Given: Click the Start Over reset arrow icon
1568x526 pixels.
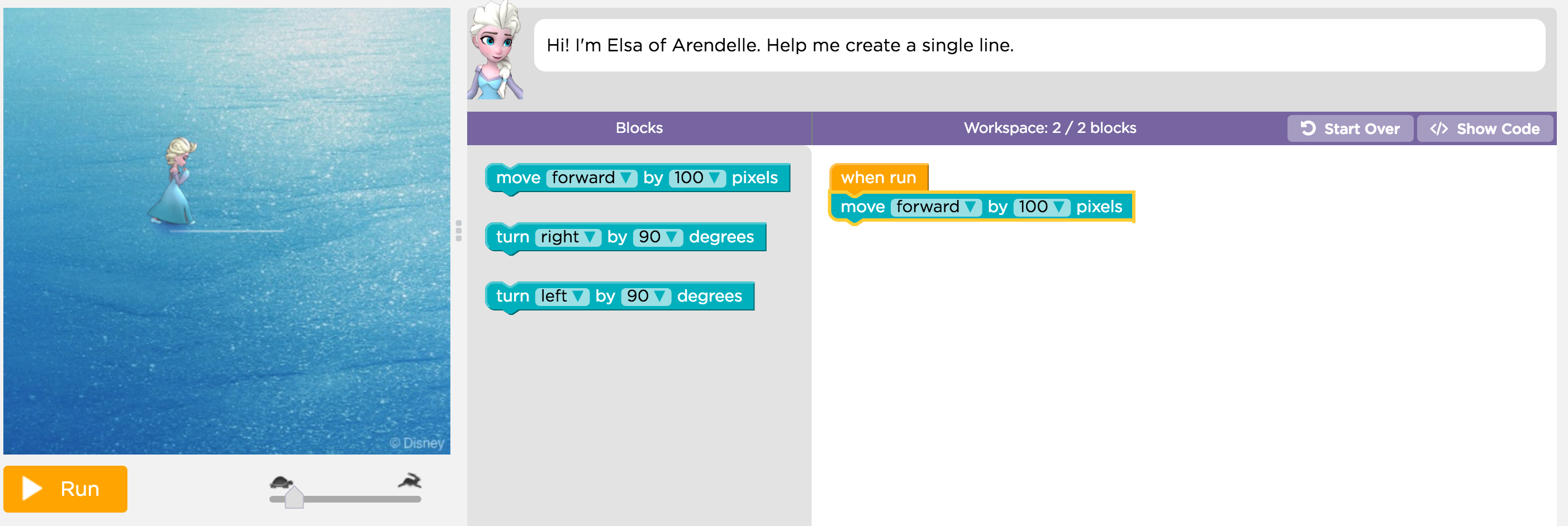Looking at the screenshot, I should coord(1308,128).
